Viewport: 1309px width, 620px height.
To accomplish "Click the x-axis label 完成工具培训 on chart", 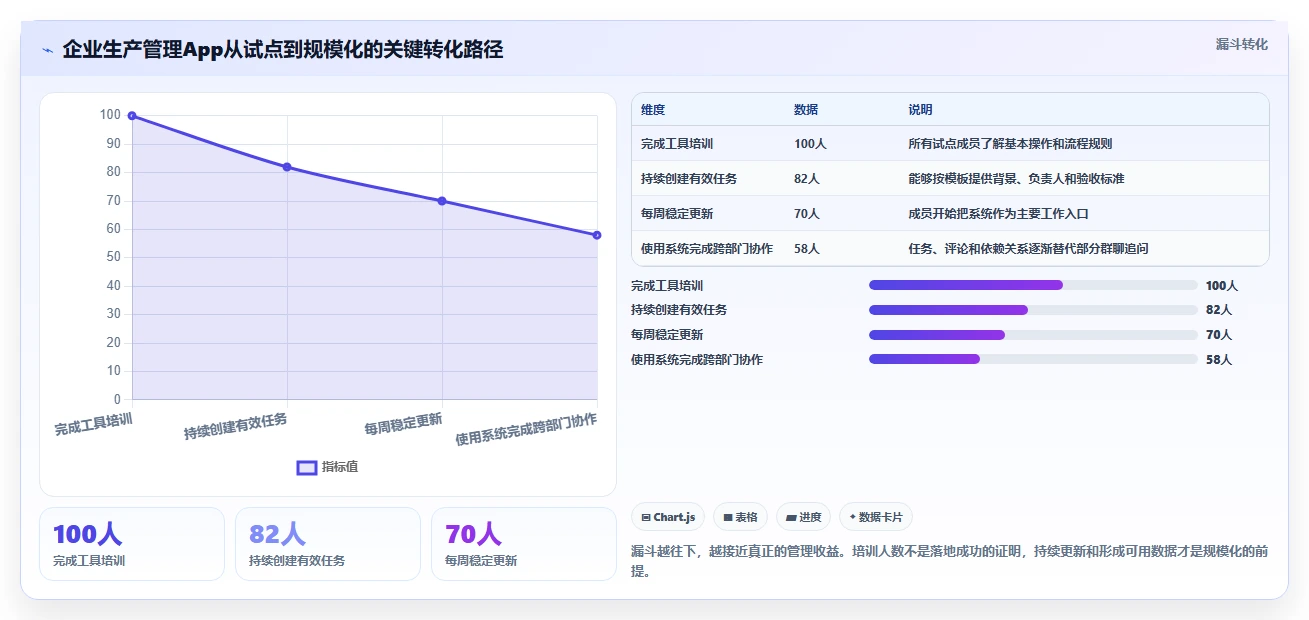I will [x=93, y=424].
